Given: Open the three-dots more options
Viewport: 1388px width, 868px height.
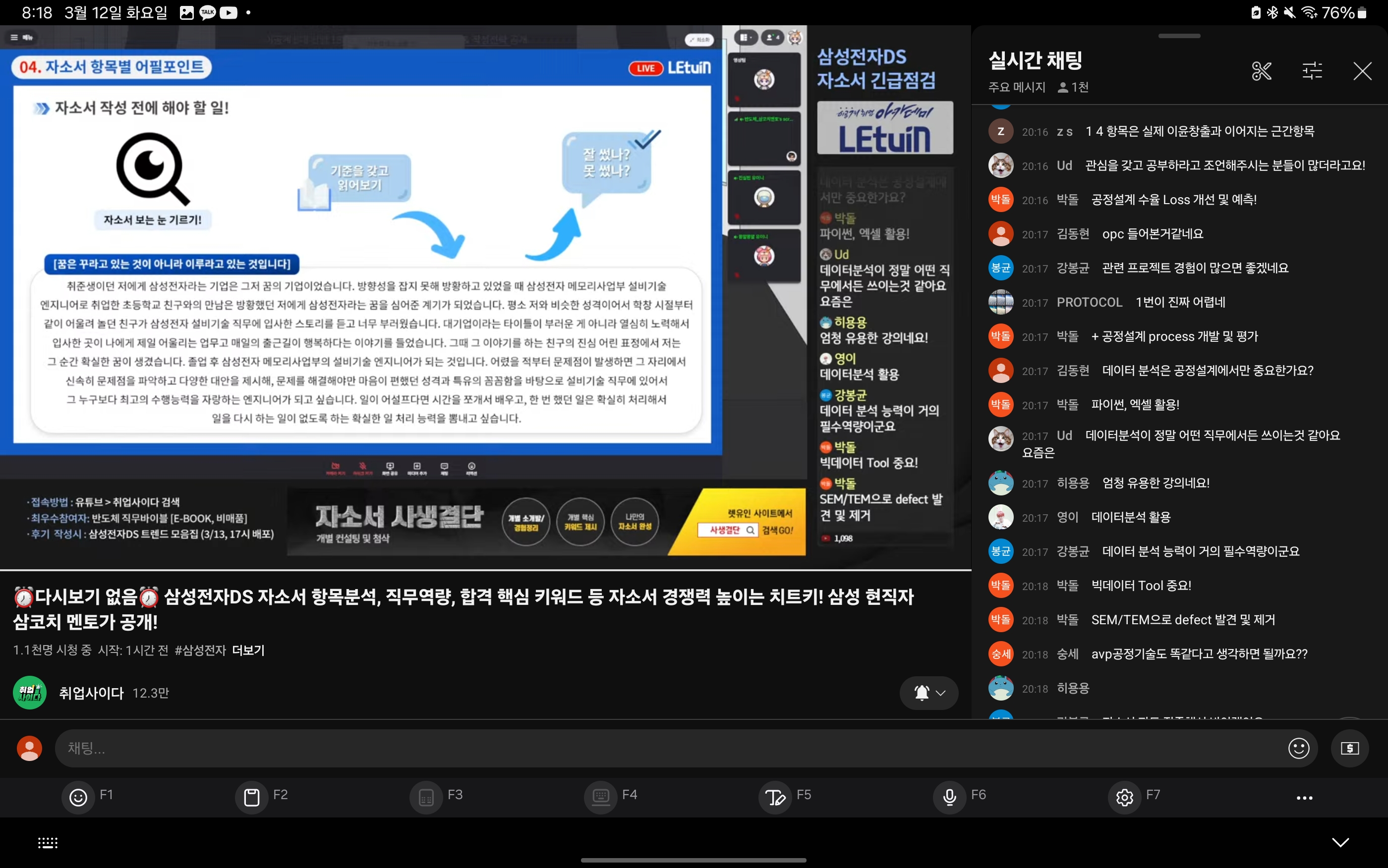Looking at the screenshot, I should (x=1304, y=798).
